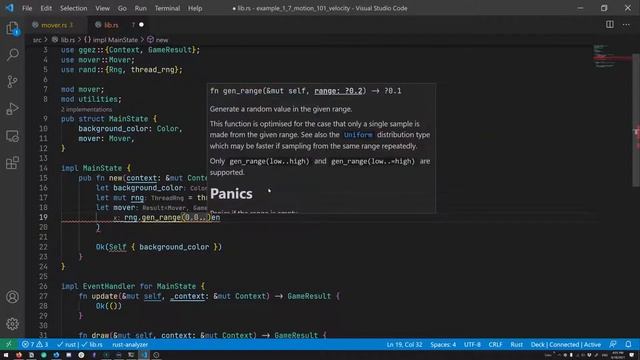Open the Run and Debug view
This screenshot has height=360, width=640.
(12, 109)
